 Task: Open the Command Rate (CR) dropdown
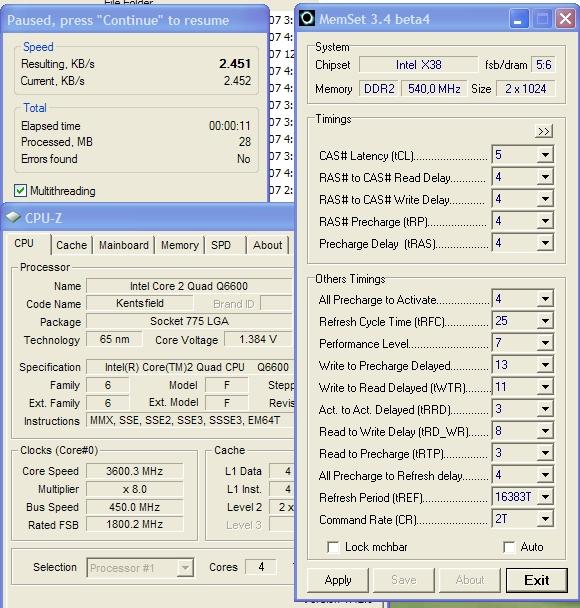[545, 518]
